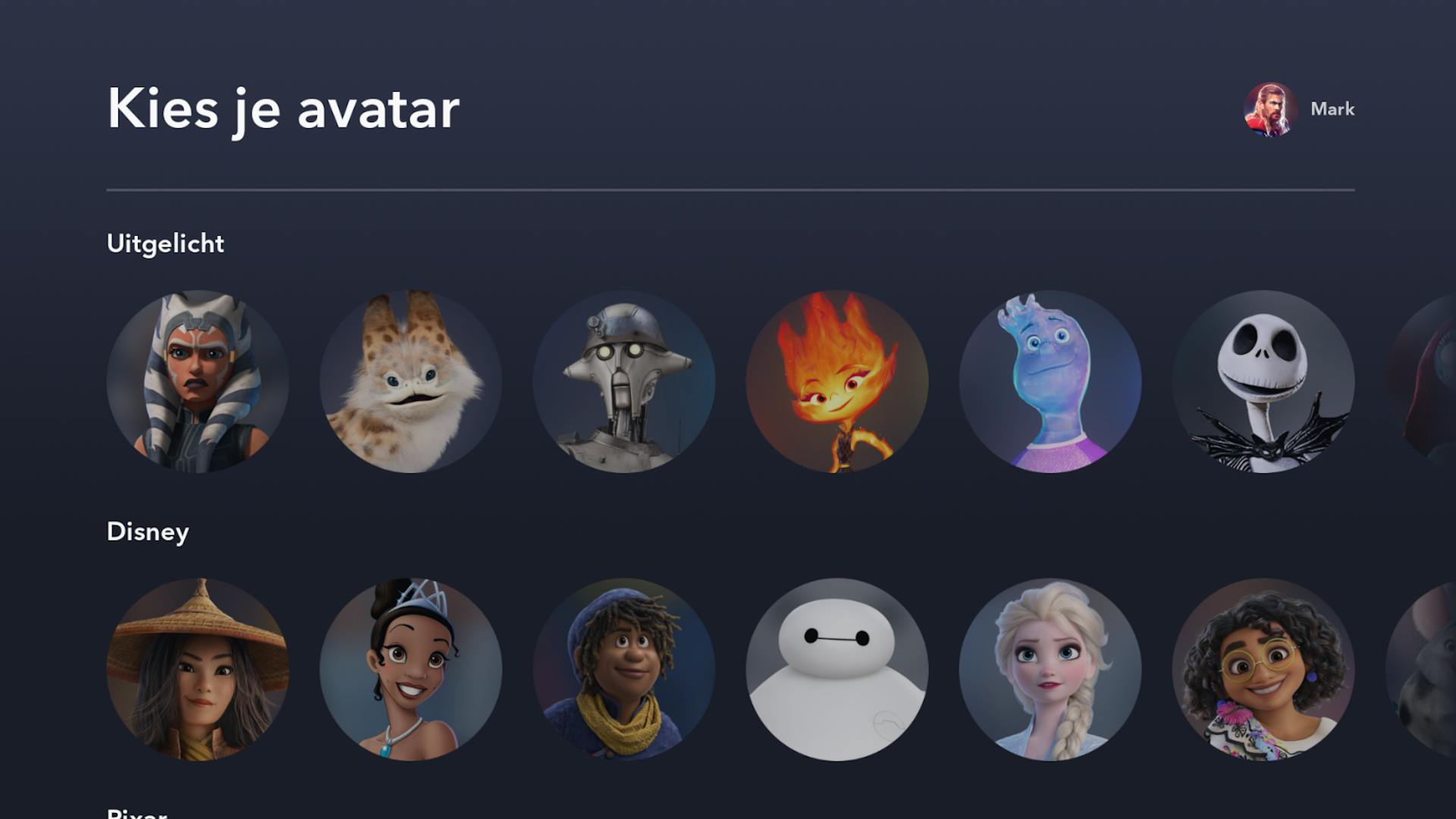Select the skeleton with bat bowtie avatar
1456x819 pixels.
[x=1263, y=381]
